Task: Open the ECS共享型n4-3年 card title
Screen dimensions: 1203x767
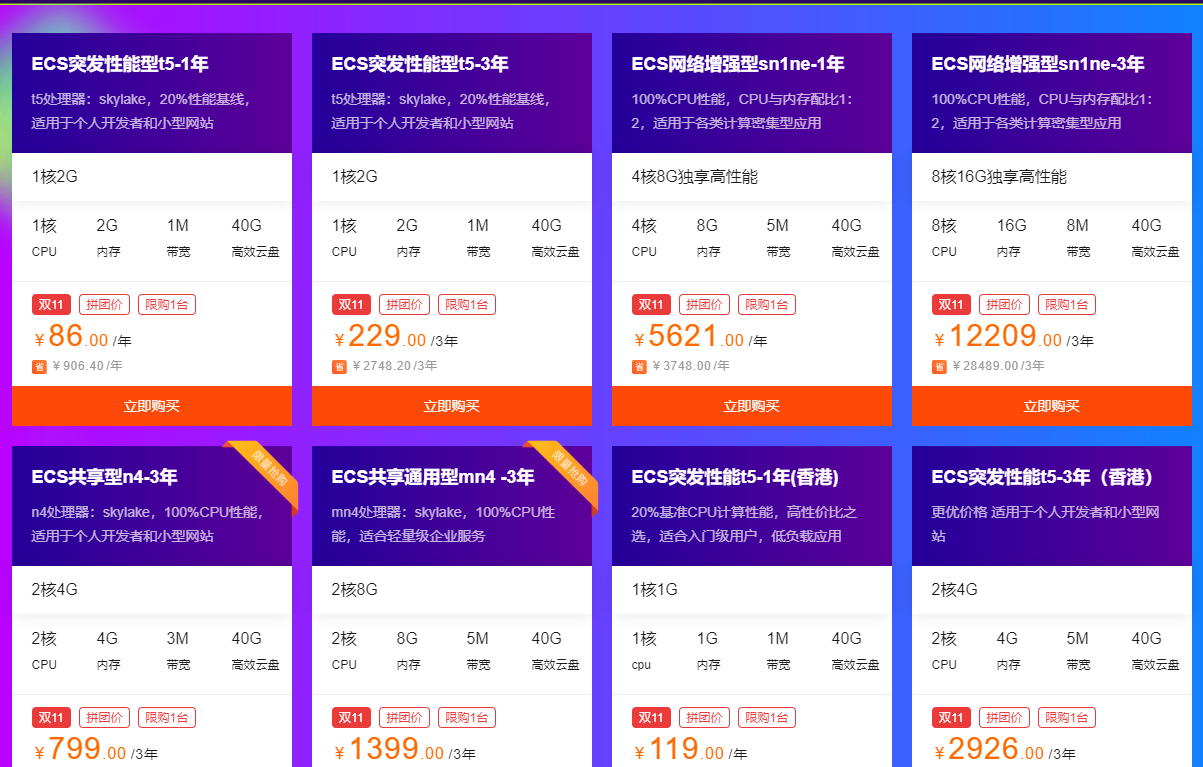Action: 105,477
